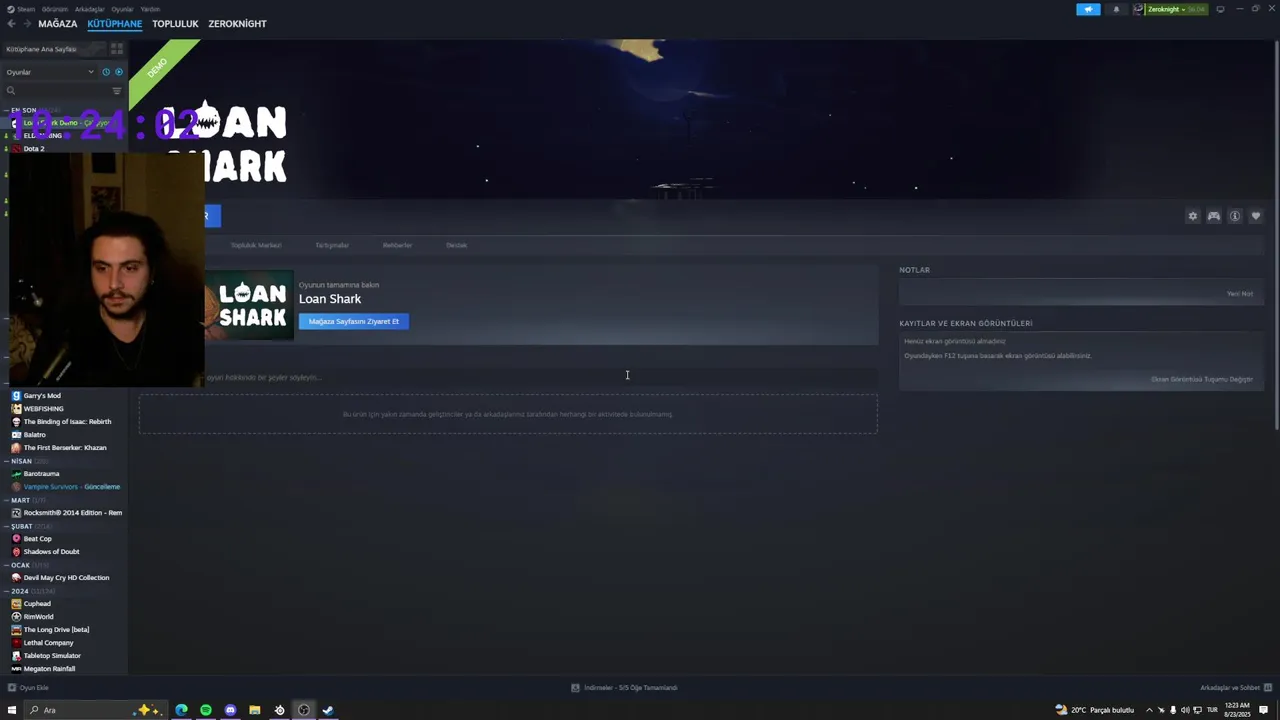The image size is (1280, 720).
Task: Open the ZEROKNIGHT profile tab
Action: pyautogui.click(x=237, y=23)
